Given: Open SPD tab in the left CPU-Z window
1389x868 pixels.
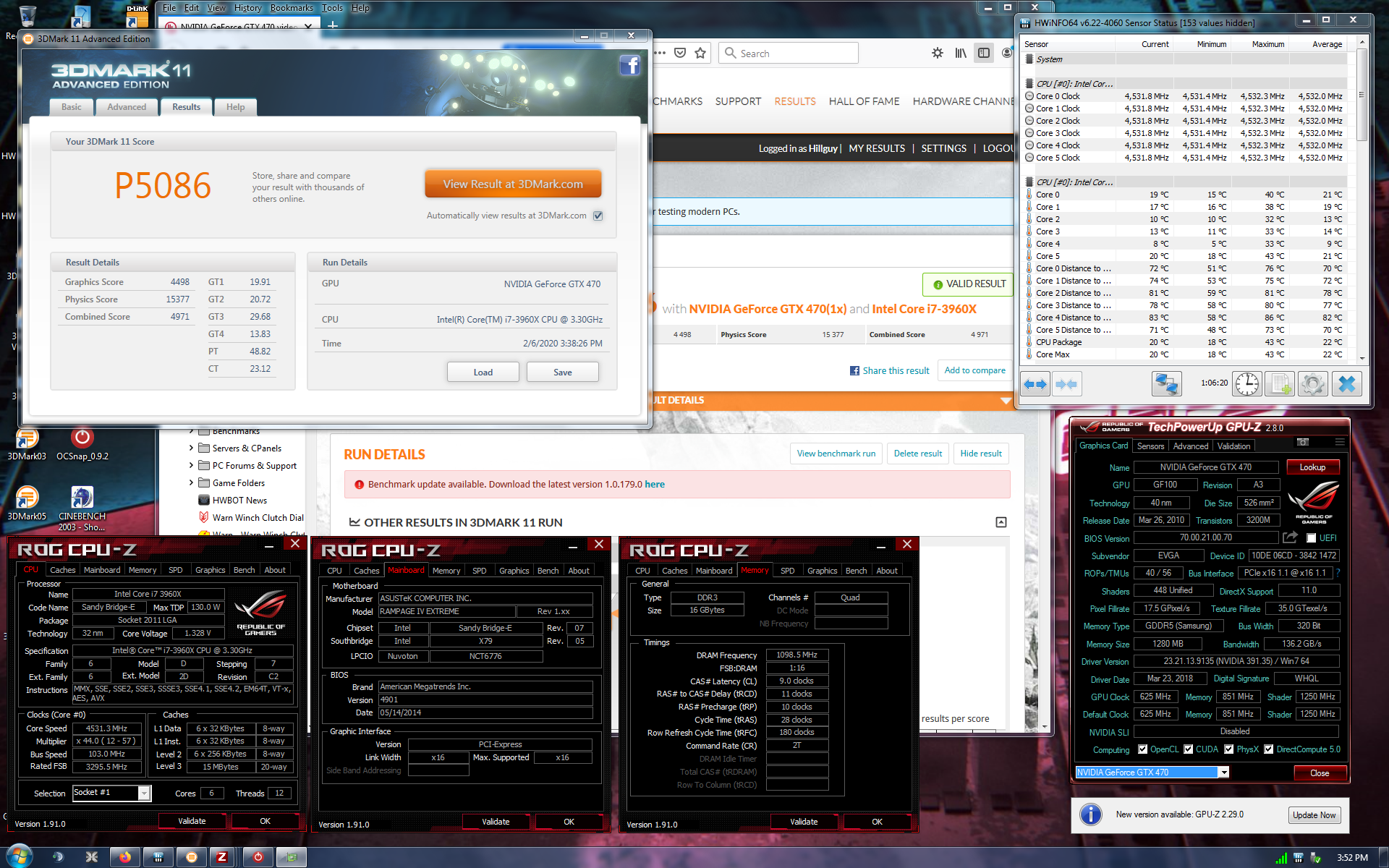Looking at the screenshot, I should tap(176, 570).
